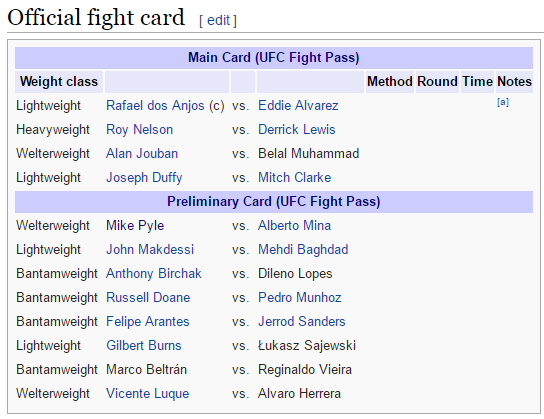Open the Mike Pyle link
Image resolution: width=544 pixels, height=419 pixels.
pos(135,225)
